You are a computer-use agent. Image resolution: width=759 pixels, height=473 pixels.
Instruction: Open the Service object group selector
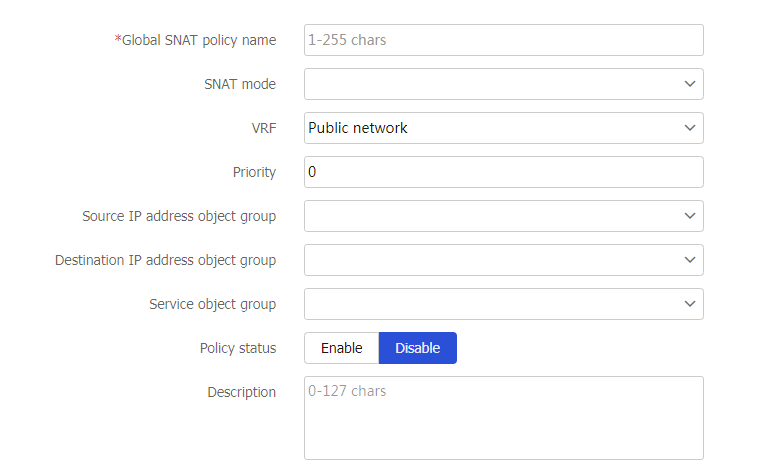(490, 304)
